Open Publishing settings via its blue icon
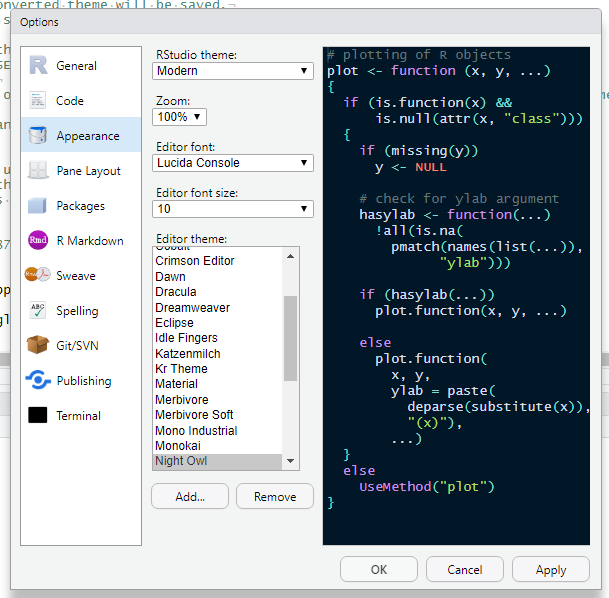 38,381
